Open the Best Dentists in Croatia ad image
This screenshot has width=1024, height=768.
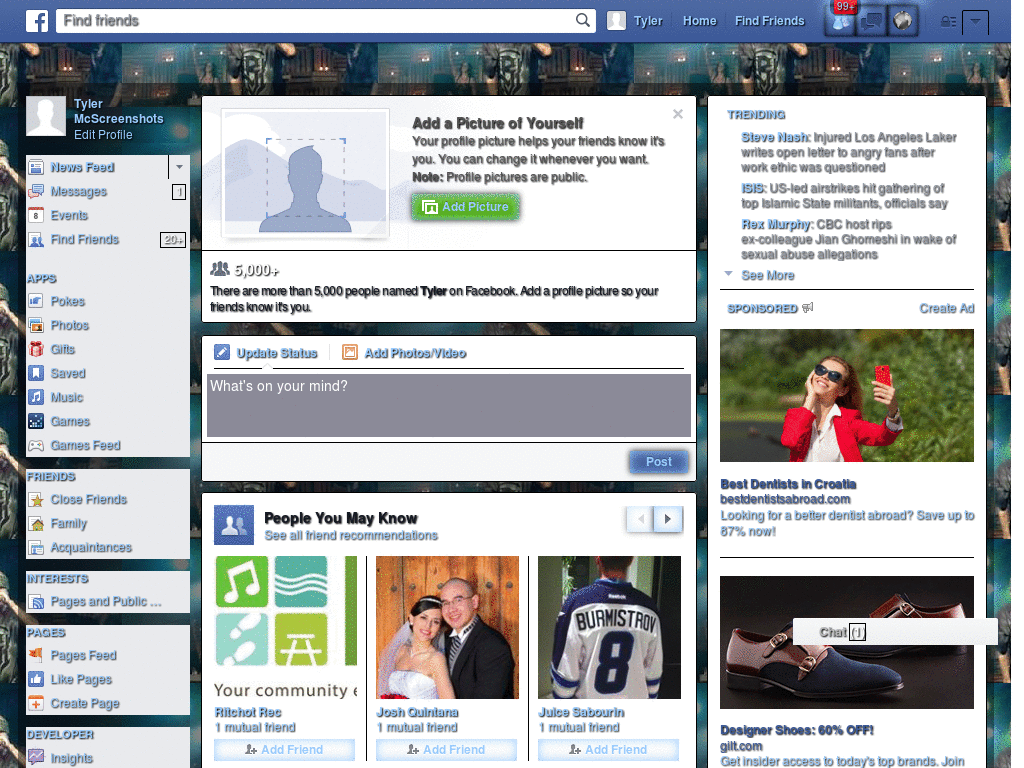[846, 396]
